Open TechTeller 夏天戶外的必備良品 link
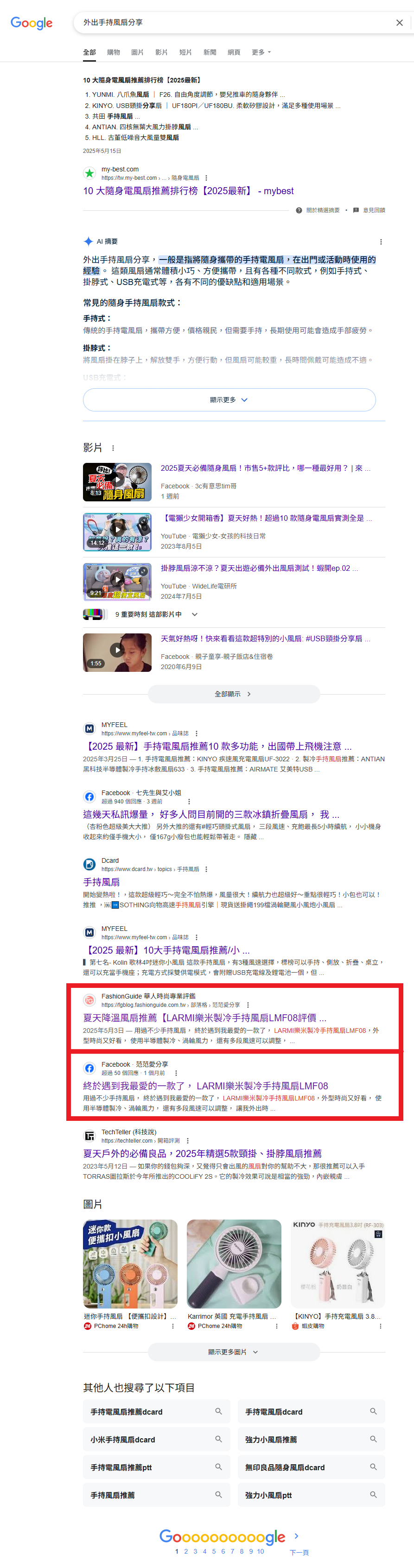The width and height of the screenshot is (414, 1568). (x=203, y=1153)
